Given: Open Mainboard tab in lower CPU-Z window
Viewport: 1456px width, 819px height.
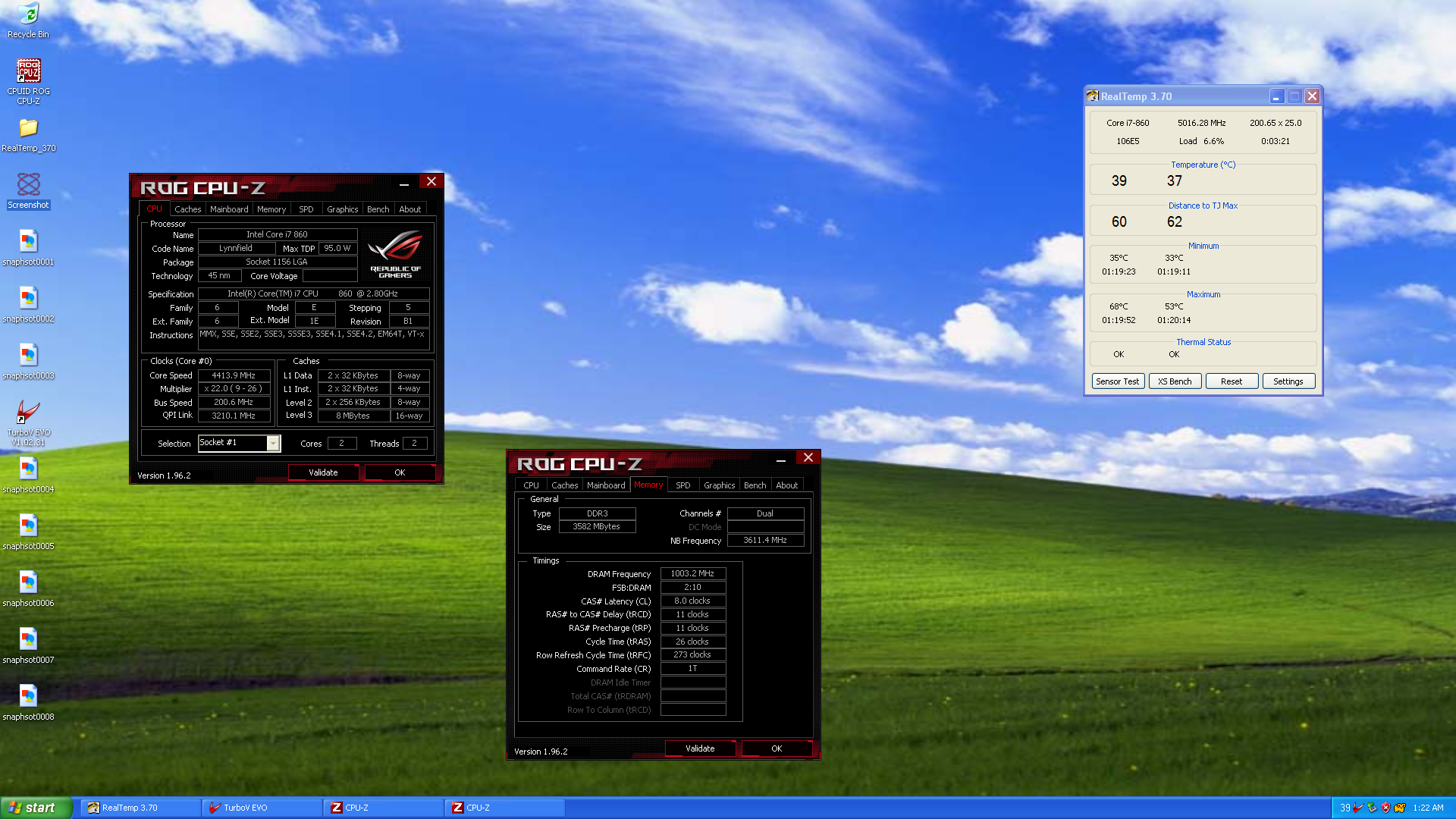Looking at the screenshot, I should (x=606, y=485).
